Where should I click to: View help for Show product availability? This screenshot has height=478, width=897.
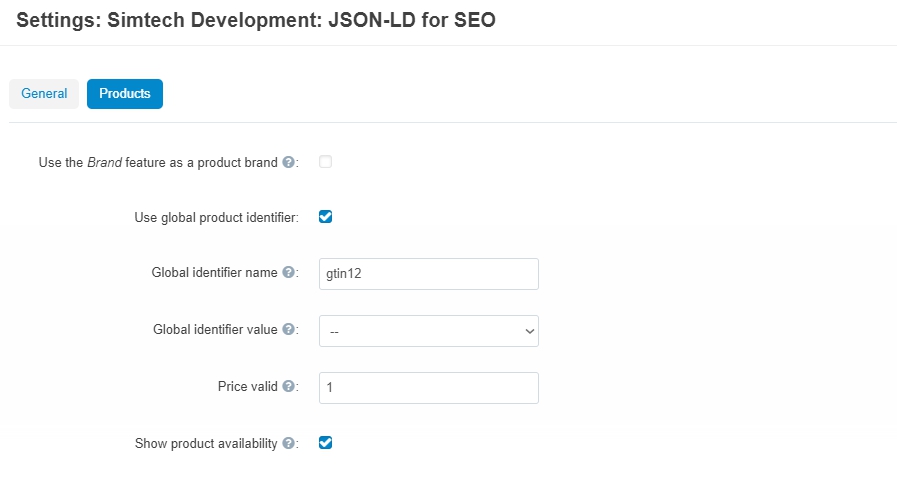(289, 443)
